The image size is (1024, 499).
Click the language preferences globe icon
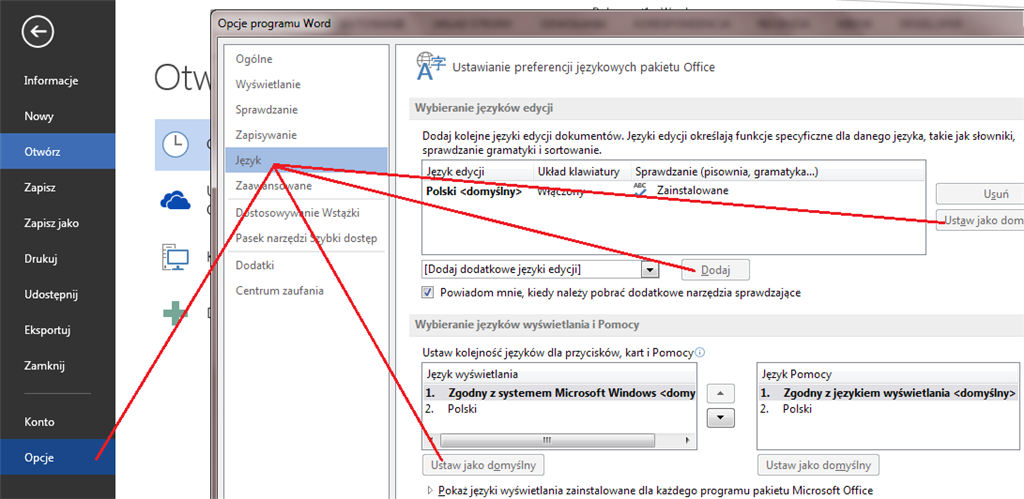(x=431, y=66)
